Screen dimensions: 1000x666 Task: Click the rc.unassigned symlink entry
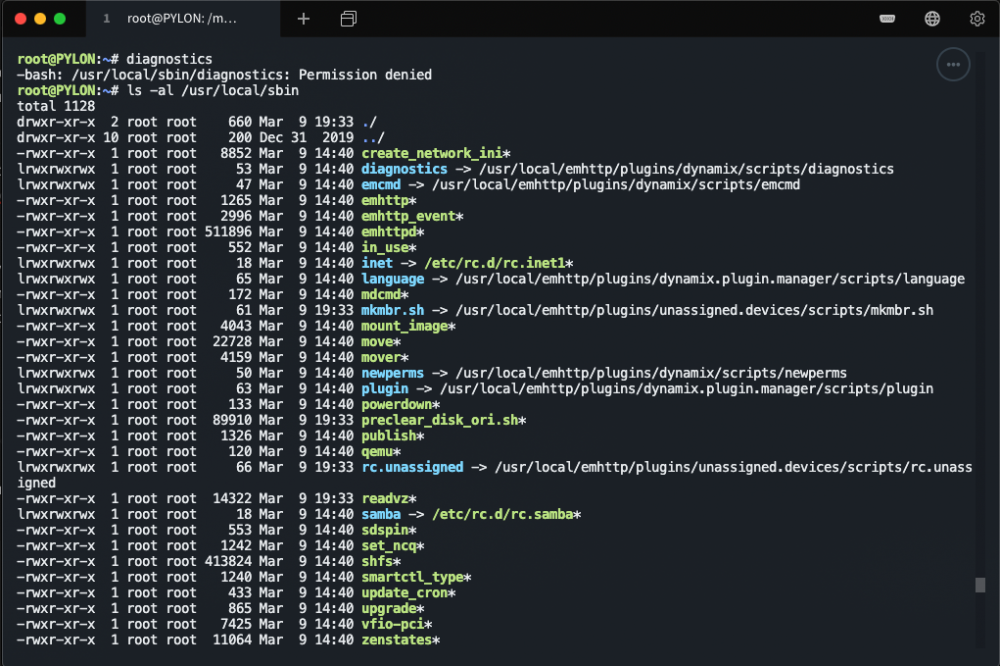point(412,468)
